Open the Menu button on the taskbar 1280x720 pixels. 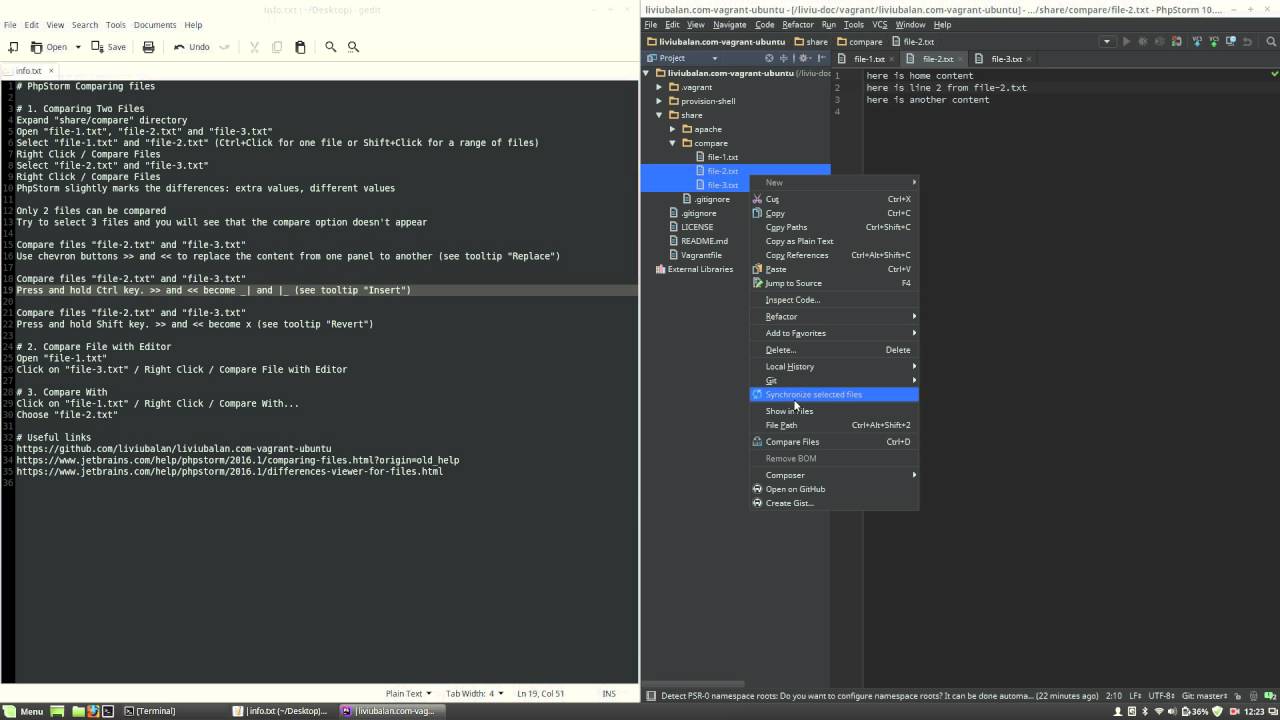(x=22, y=711)
